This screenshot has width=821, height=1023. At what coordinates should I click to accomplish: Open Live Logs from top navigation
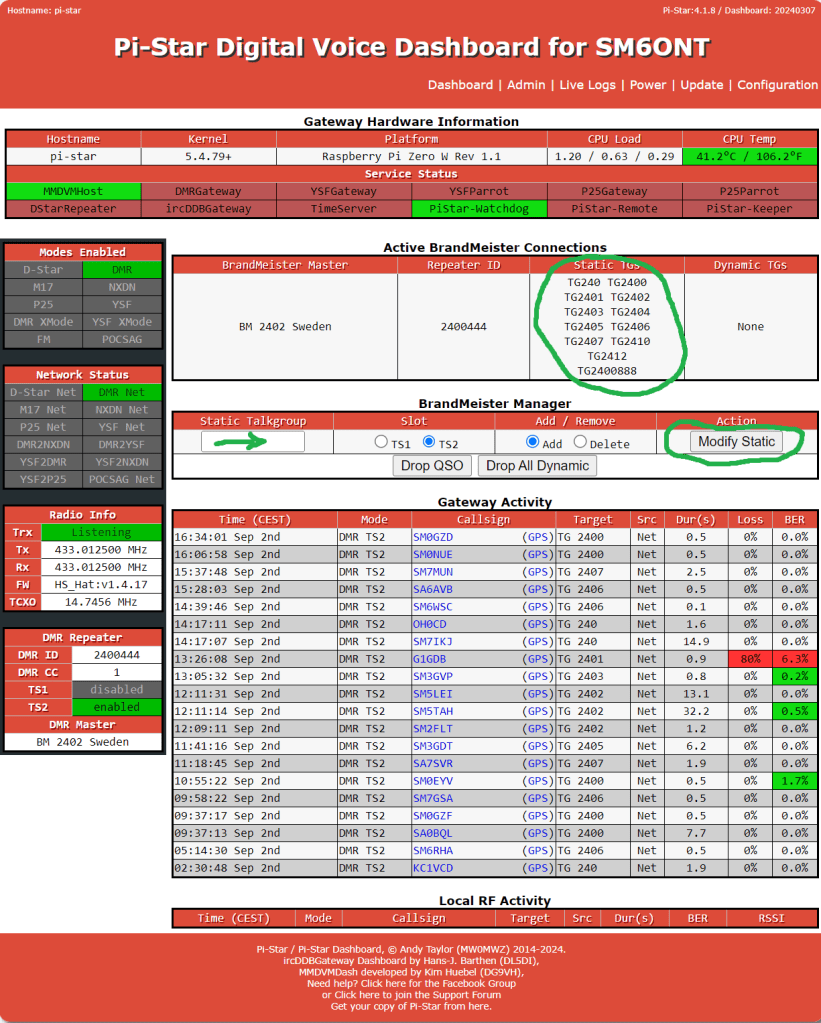click(x=587, y=85)
